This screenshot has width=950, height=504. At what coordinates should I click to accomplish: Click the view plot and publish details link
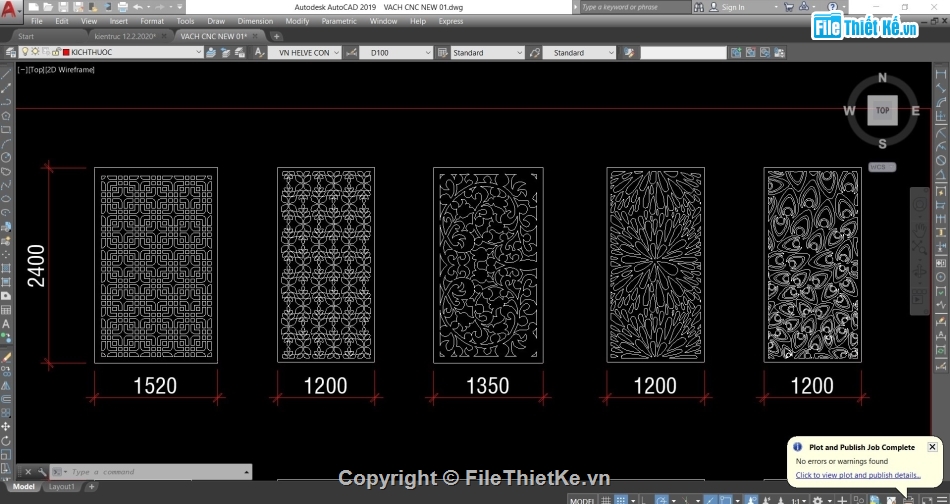pyautogui.click(x=858, y=475)
